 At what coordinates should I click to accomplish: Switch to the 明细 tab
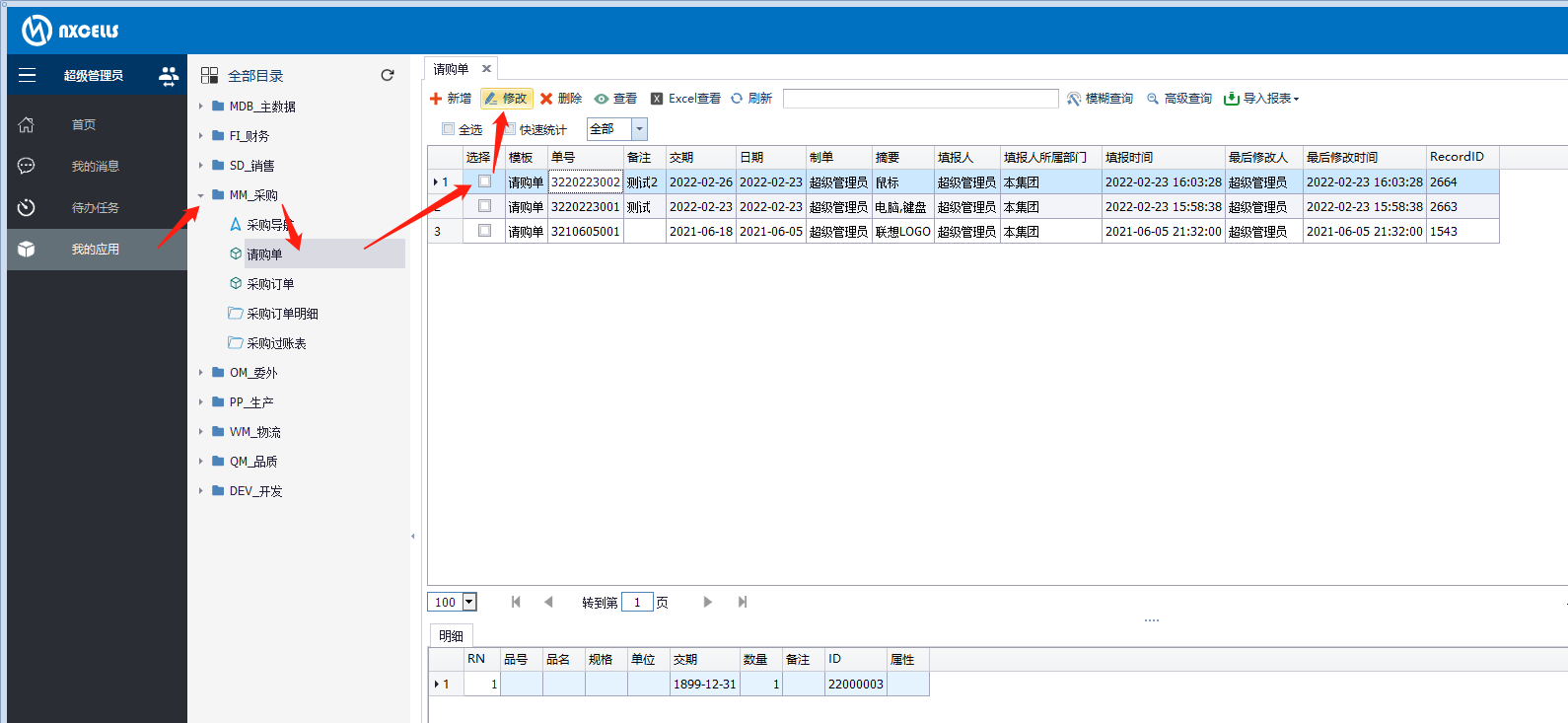click(451, 636)
